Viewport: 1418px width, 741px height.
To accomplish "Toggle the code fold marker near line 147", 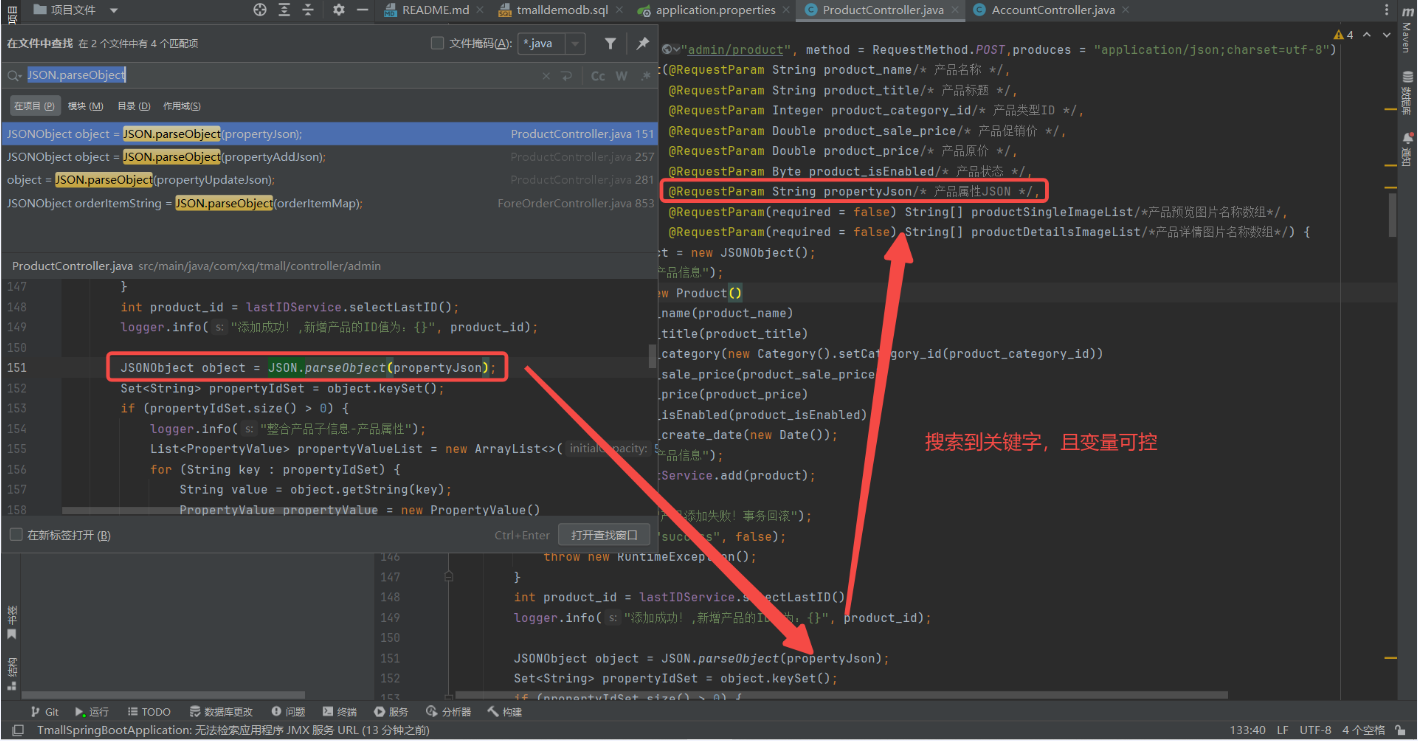I will tap(448, 577).
